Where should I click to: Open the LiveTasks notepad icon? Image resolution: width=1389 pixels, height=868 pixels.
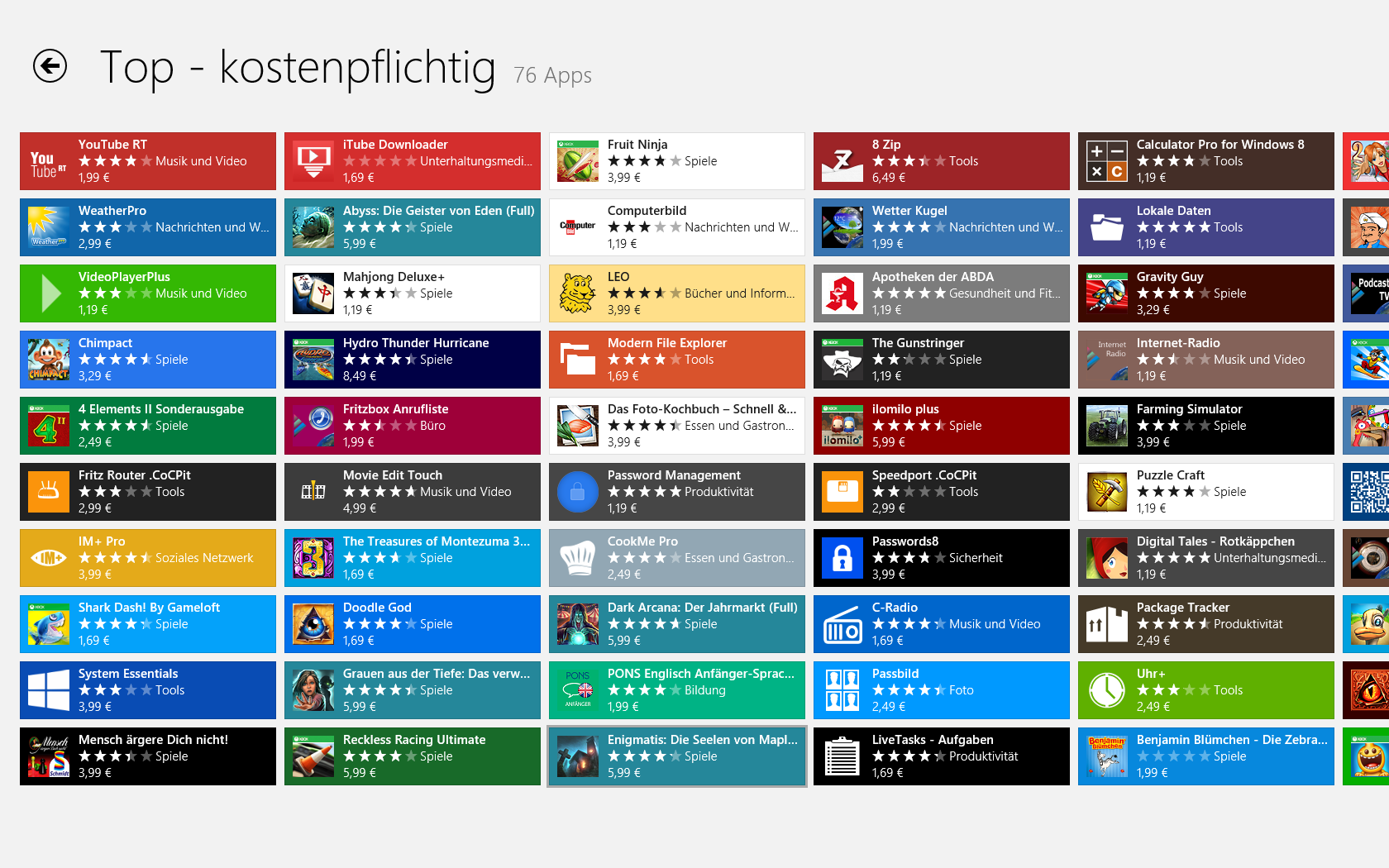point(842,756)
